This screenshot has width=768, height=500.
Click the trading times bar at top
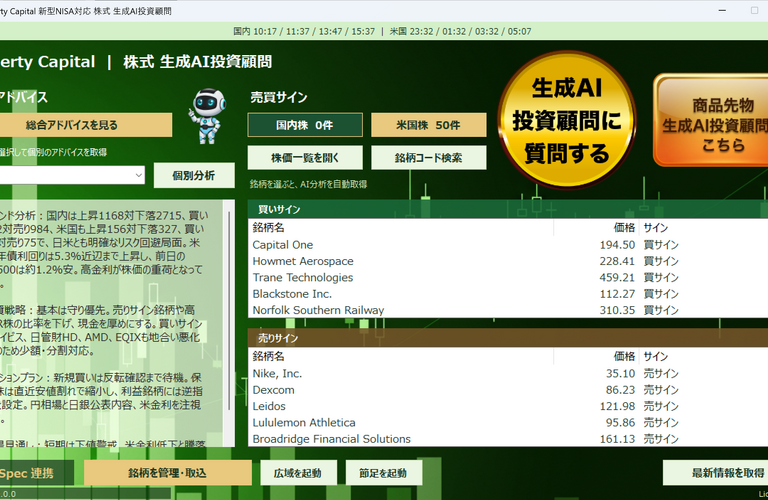(383, 31)
